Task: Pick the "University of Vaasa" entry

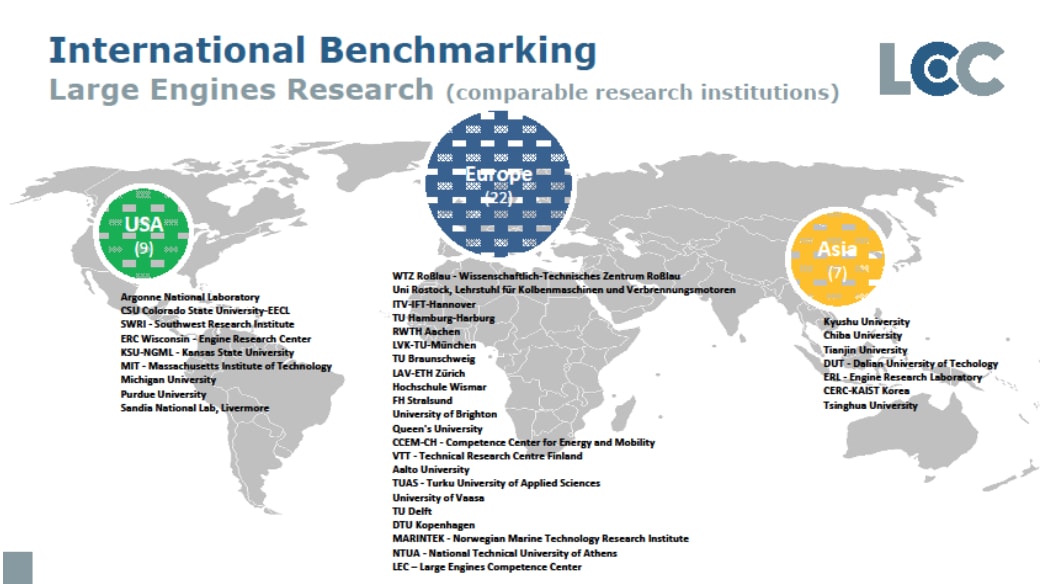Action: (438, 498)
